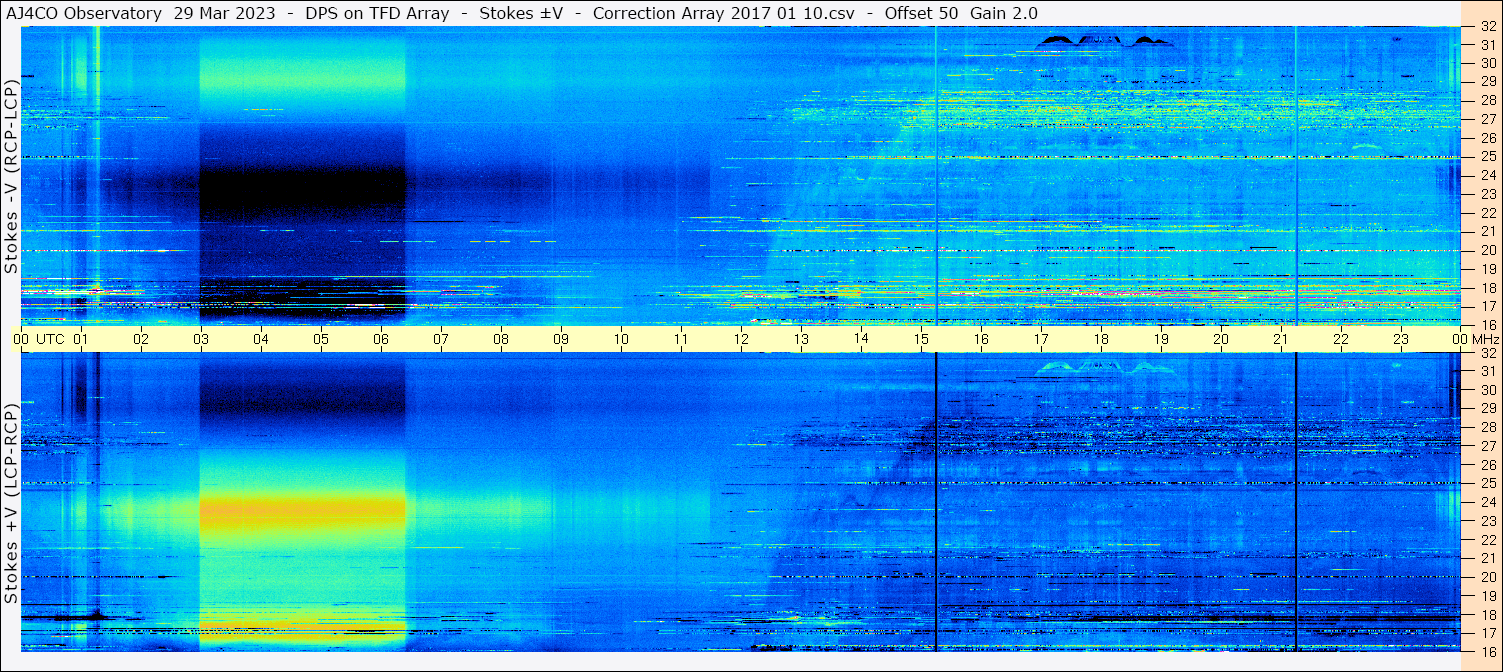Click 16 MHz tick of lower +V panel
This screenshot has width=1503, height=672.
tap(1487, 651)
